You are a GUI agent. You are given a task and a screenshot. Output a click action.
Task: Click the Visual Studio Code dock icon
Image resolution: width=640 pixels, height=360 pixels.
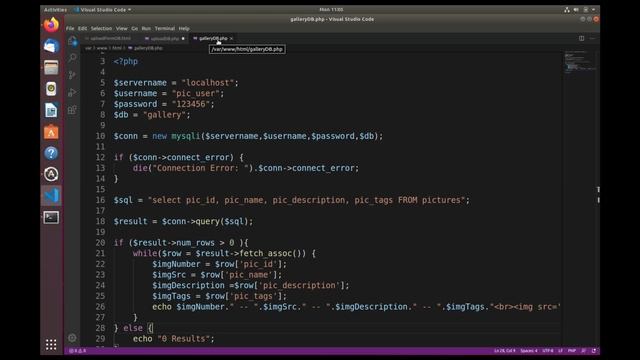click(51, 196)
